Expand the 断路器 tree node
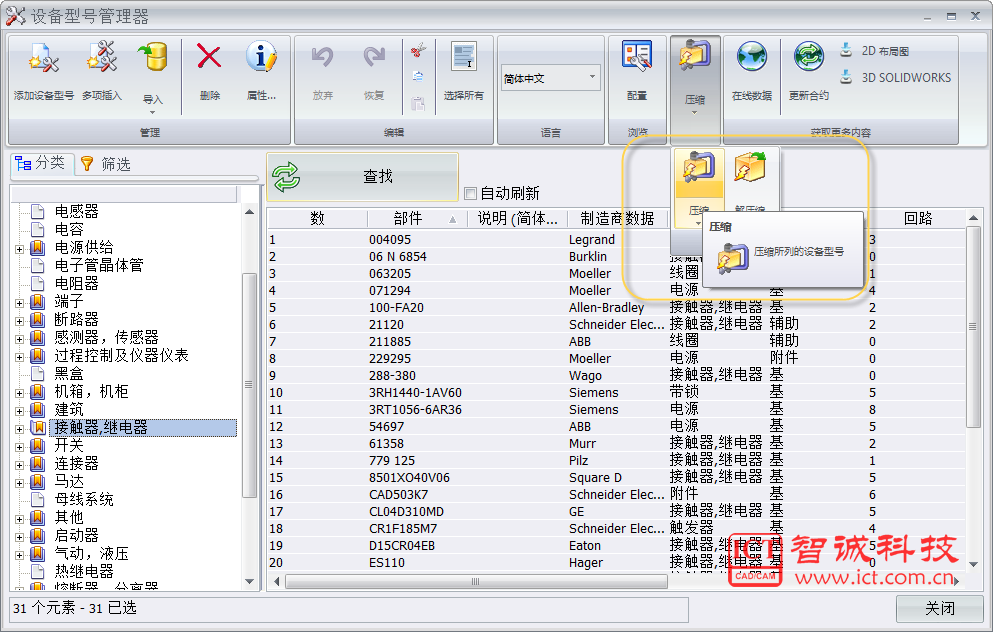This screenshot has height=632, width=993. (x=19, y=320)
